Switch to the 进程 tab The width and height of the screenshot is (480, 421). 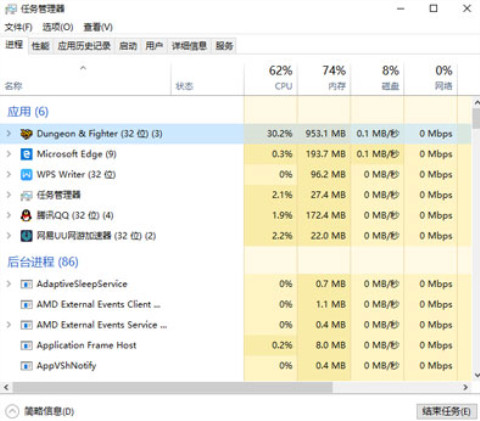coord(14,45)
